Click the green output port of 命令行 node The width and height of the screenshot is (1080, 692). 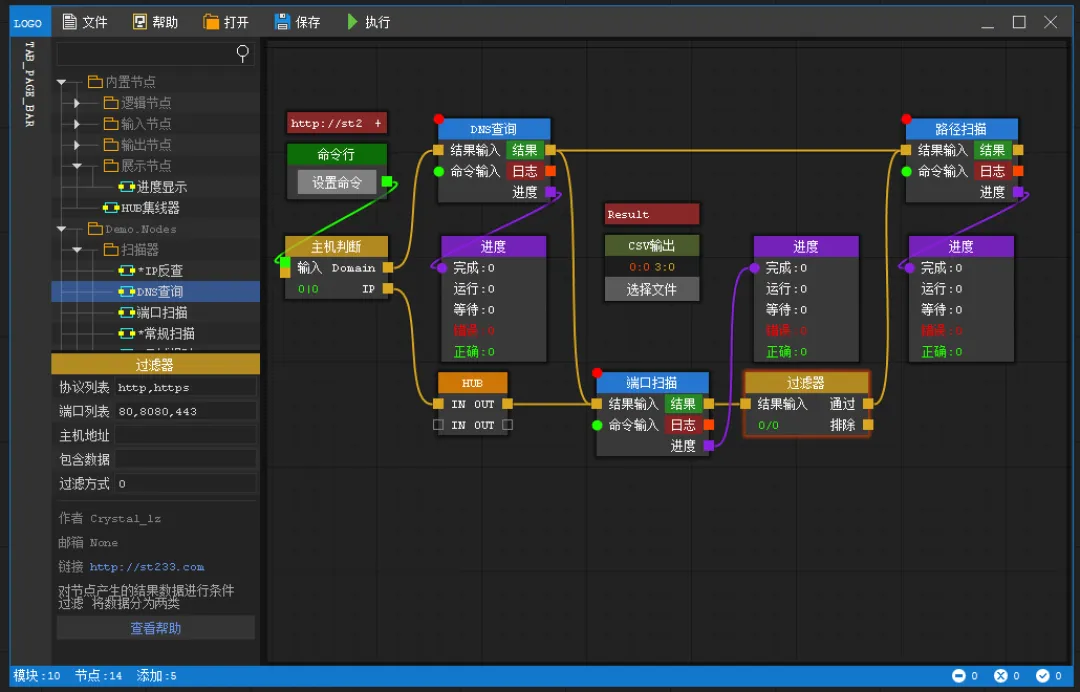[x=387, y=182]
